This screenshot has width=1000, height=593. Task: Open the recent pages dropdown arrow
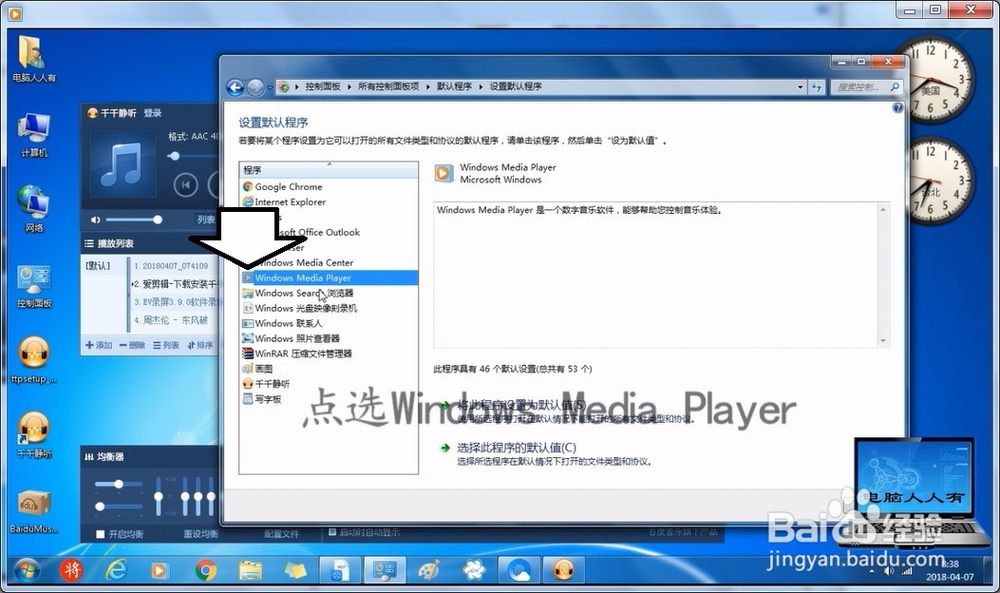[270, 87]
